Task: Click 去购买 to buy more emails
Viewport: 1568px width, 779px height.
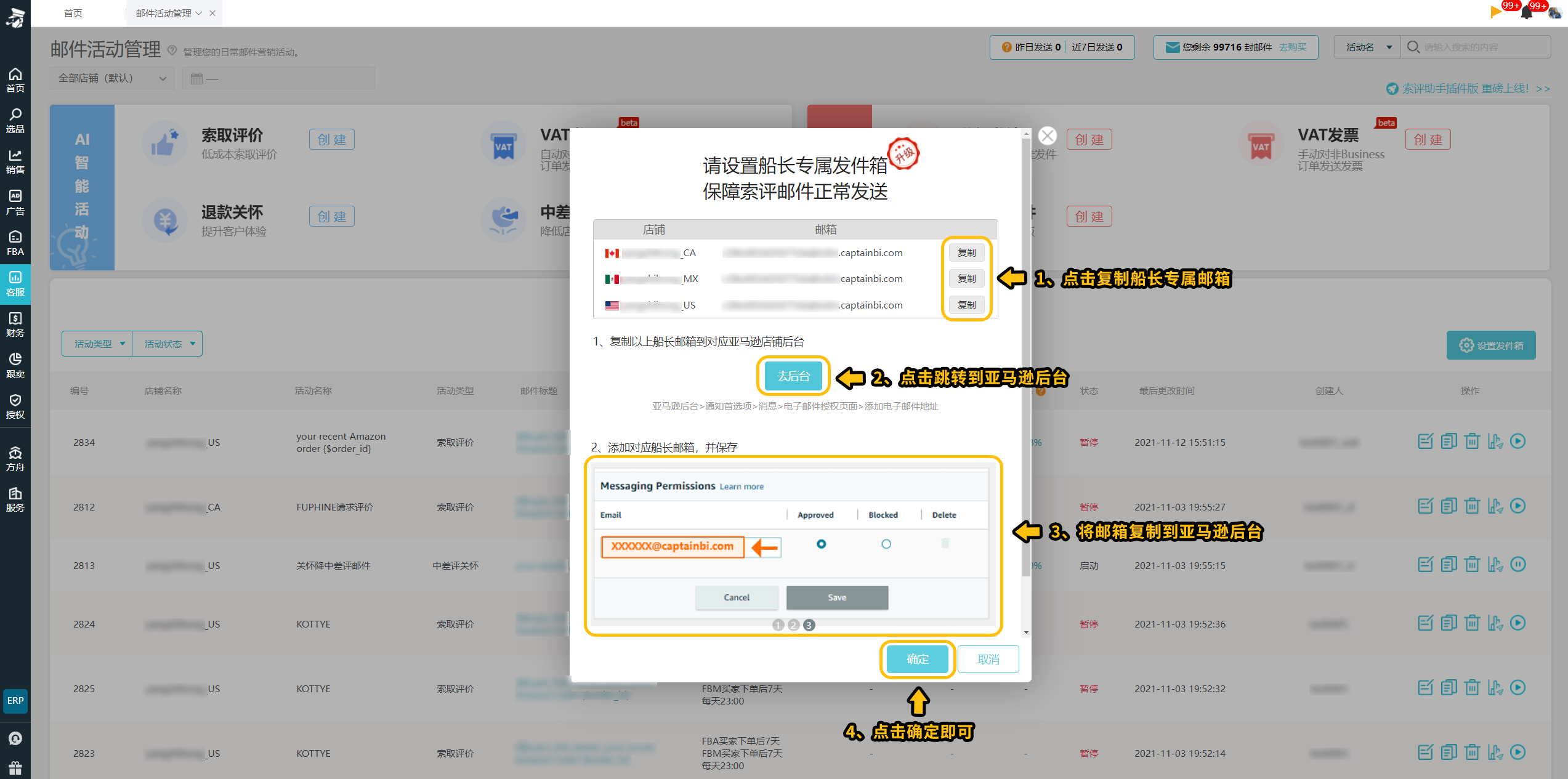Action: [x=1293, y=47]
